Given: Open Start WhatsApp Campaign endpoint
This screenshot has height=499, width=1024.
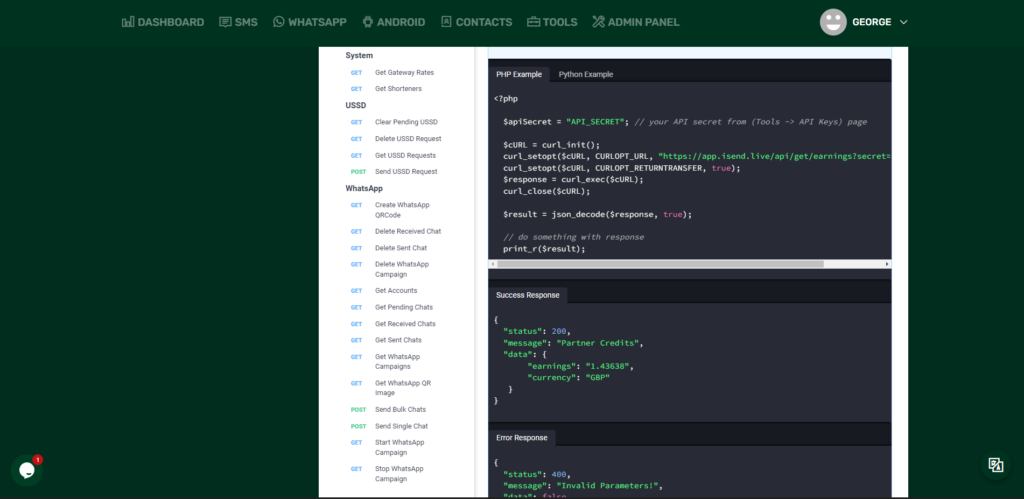Looking at the screenshot, I should pos(400,447).
